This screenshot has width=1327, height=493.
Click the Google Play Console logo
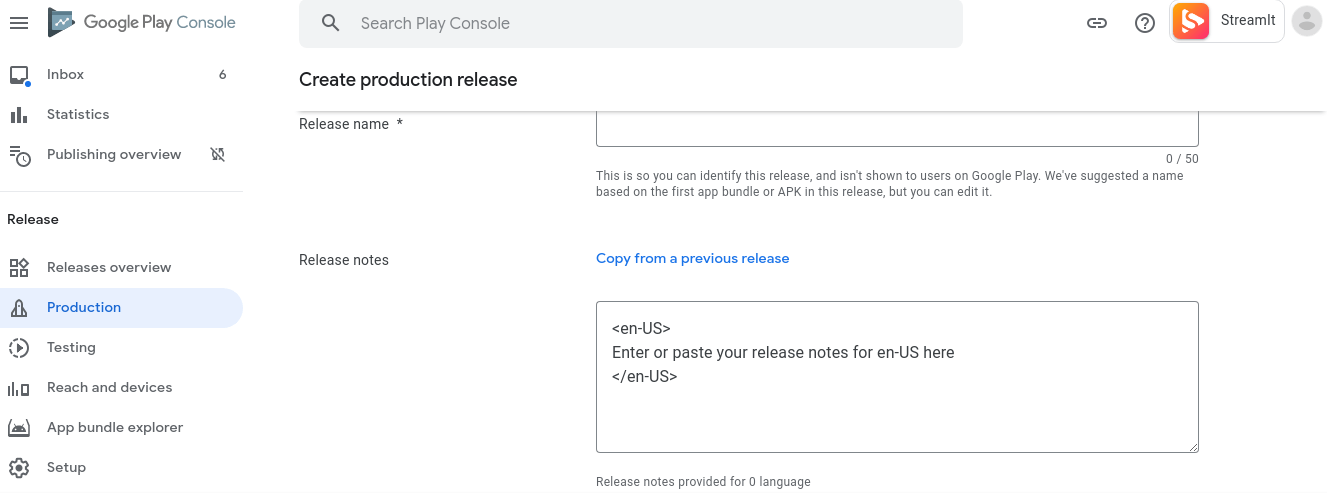click(x=142, y=23)
